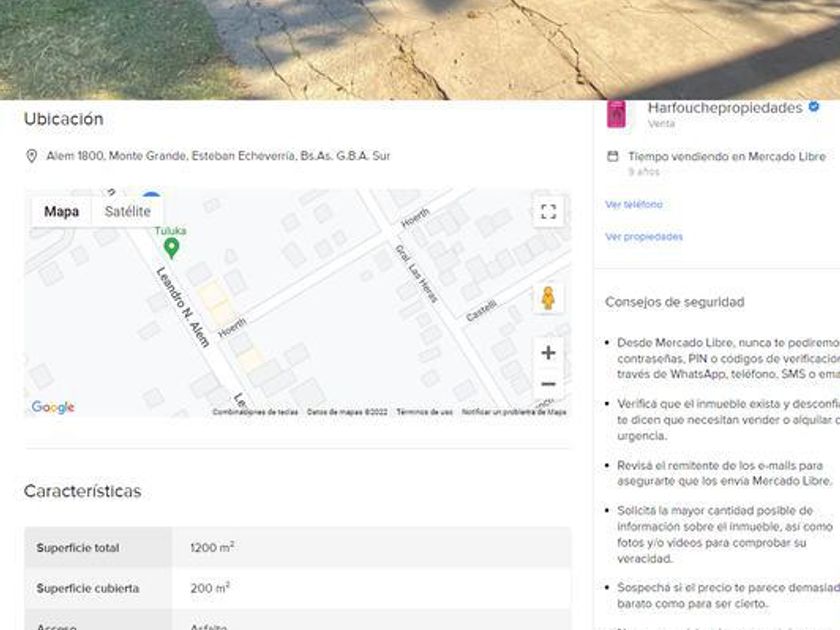The width and height of the screenshot is (840, 630).
Task: Click the location pin icon beside the address
Action: [31, 156]
